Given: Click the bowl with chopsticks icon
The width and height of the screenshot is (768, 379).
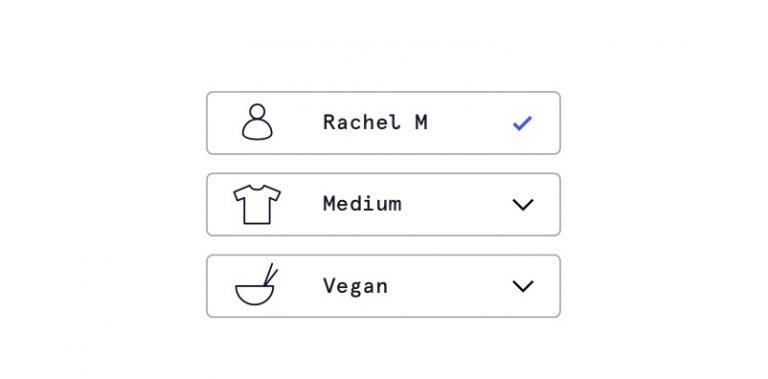Looking at the screenshot, I should tap(256, 284).
